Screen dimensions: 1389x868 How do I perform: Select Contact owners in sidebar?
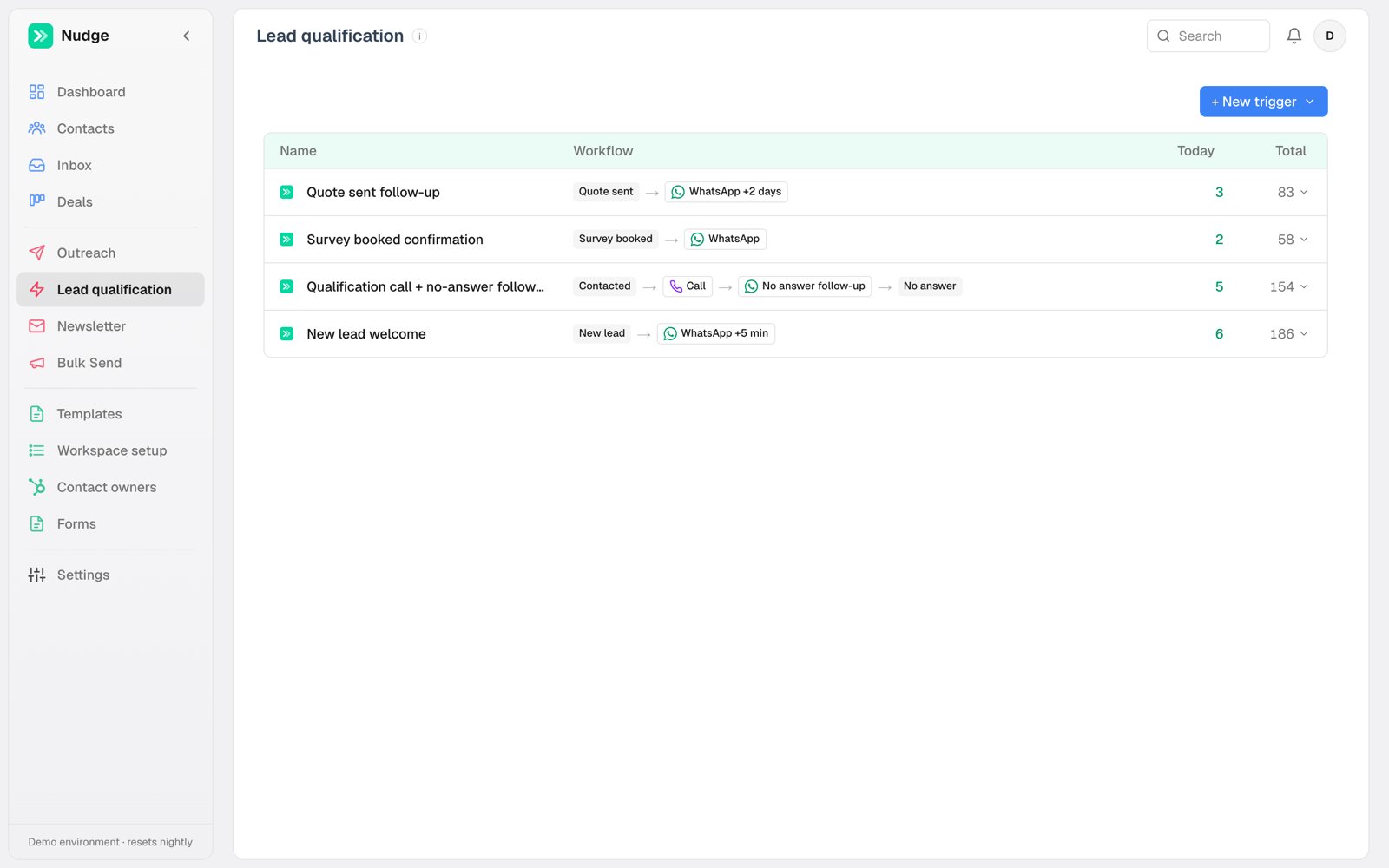(110, 487)
